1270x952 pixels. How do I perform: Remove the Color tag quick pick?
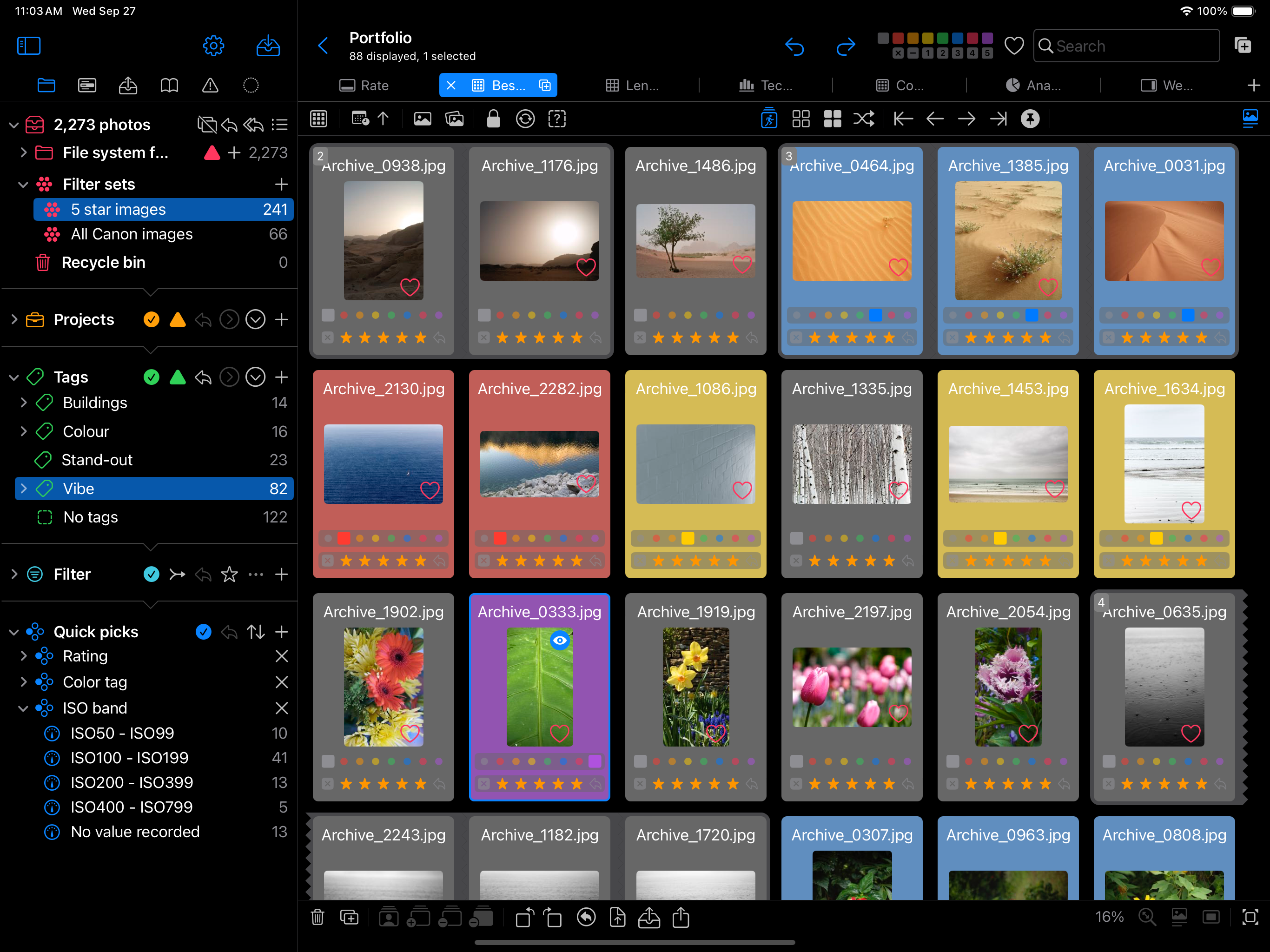tap(281, 682)
